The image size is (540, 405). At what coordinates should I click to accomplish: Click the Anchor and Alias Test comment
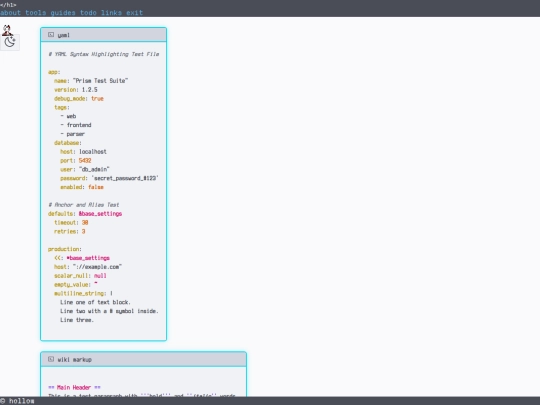point(84,205)
